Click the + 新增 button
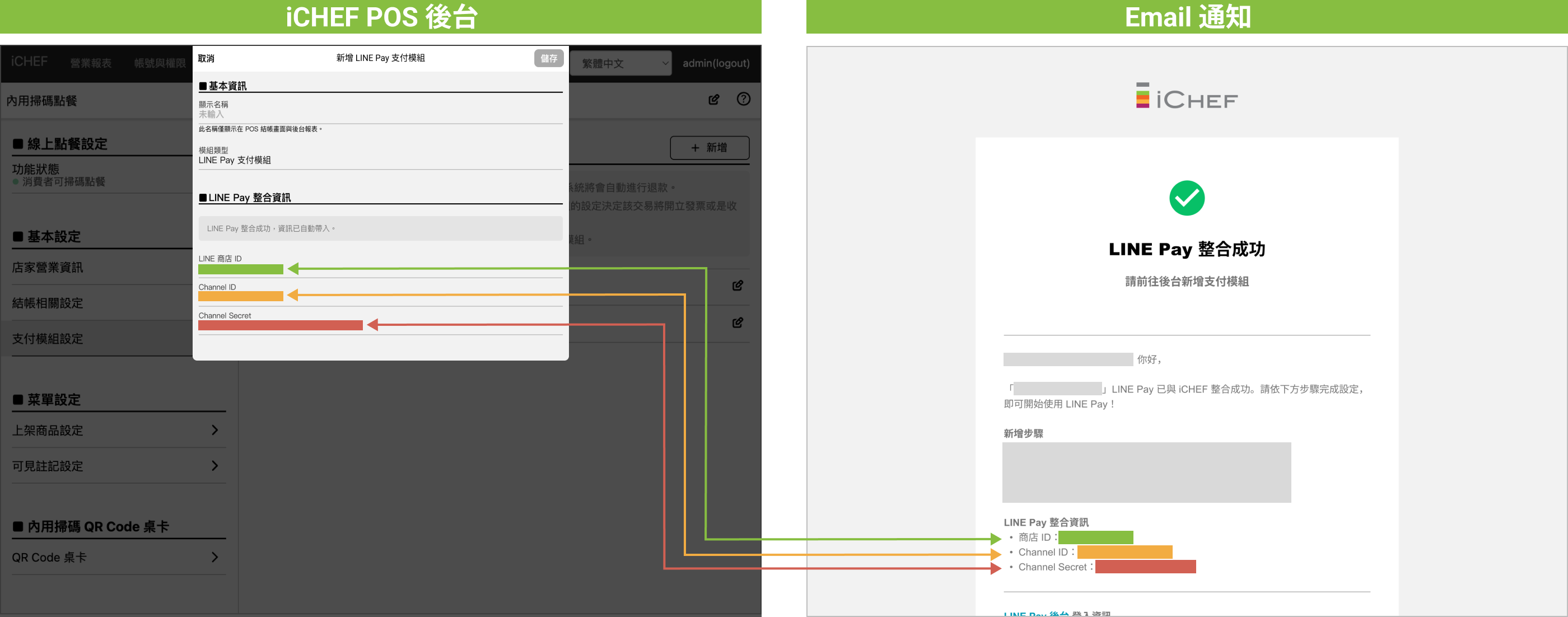This screenshot has height=617, width=1568. coord(709,148)
